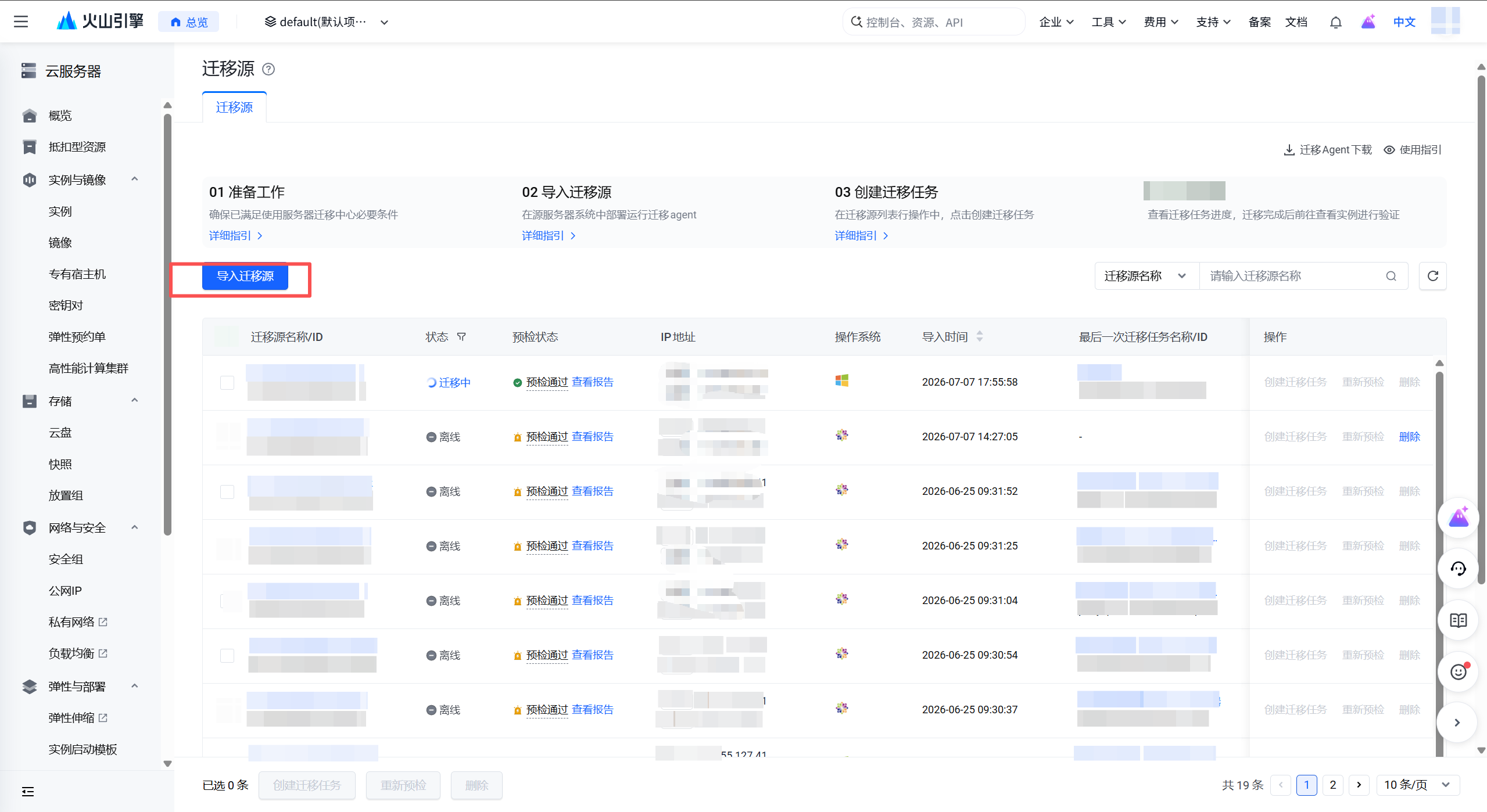This screenshot has width=1487, height=812.
Task: Click the refresh table icon
Action: (1432, 276)
